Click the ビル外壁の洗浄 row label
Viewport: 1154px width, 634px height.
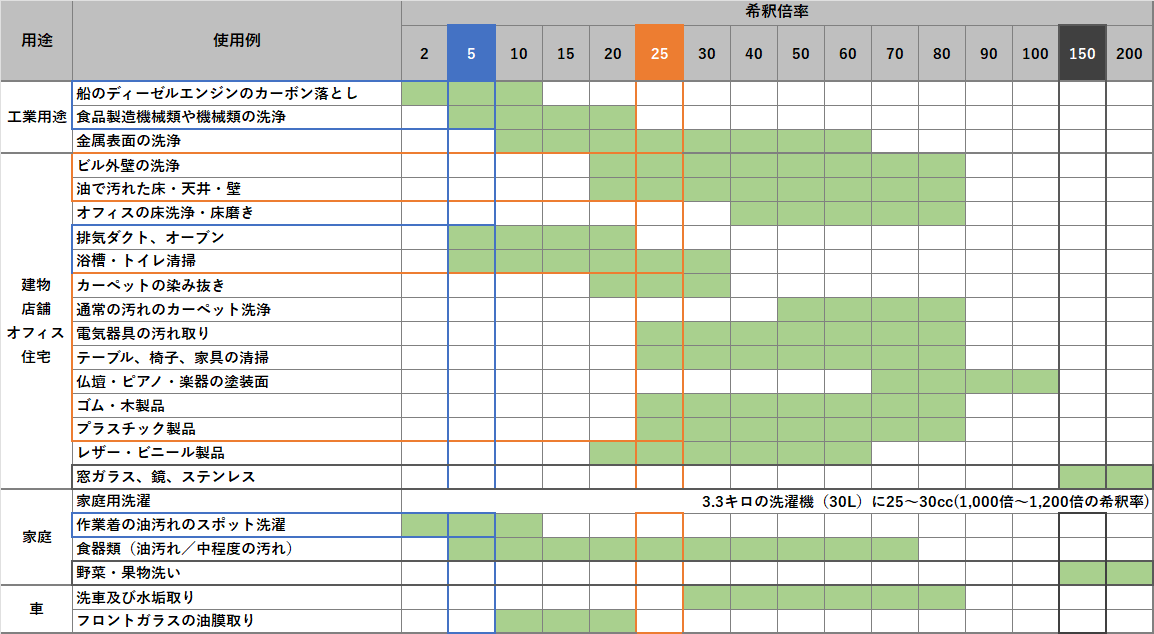(128, 165)
